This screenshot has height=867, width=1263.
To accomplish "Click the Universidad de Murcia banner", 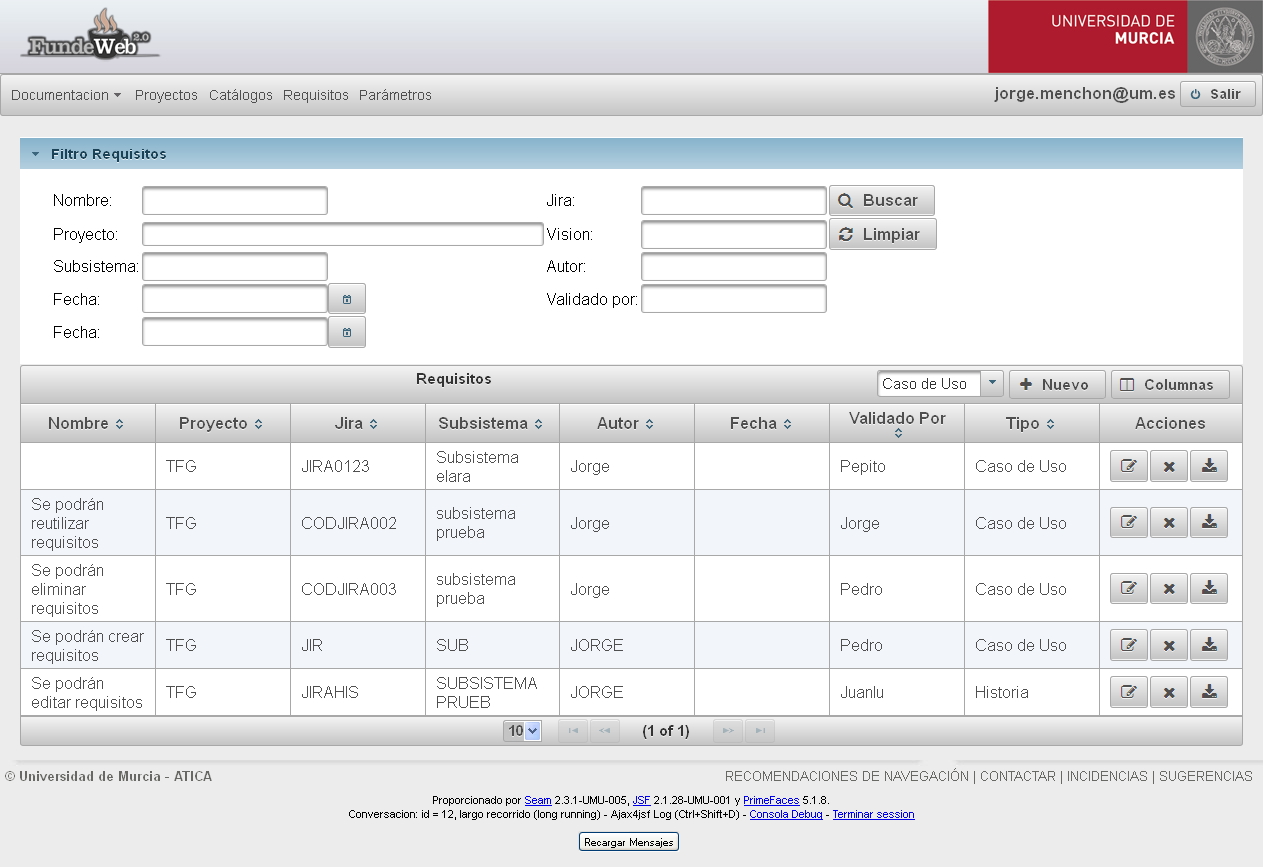I will click(1125, 36).
